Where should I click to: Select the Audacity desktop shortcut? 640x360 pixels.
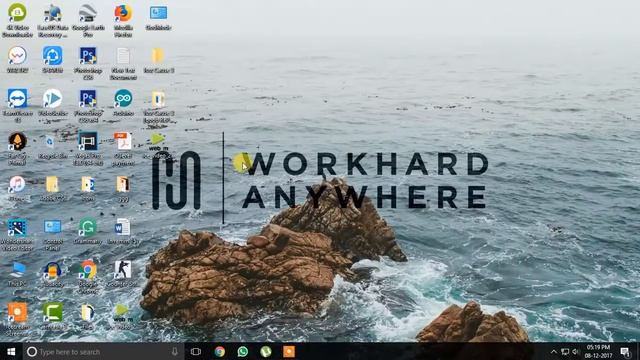[x=53, y=273]
